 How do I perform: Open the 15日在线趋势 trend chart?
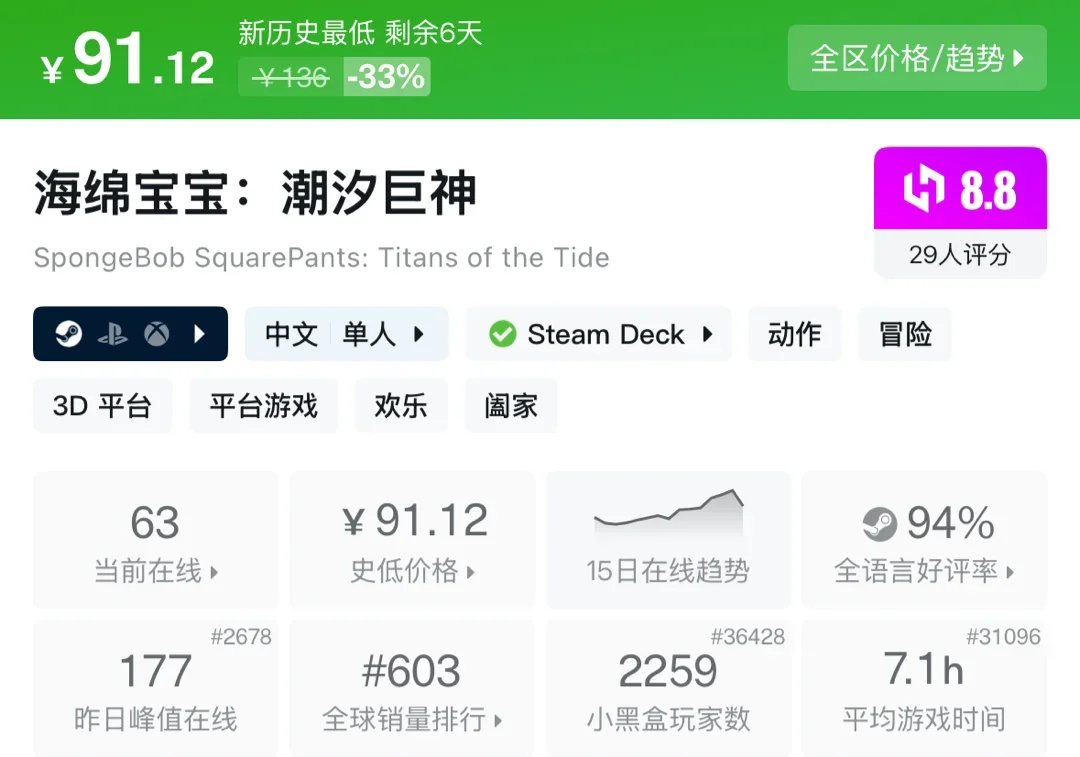pyautogui.click(x=668, y=541)
